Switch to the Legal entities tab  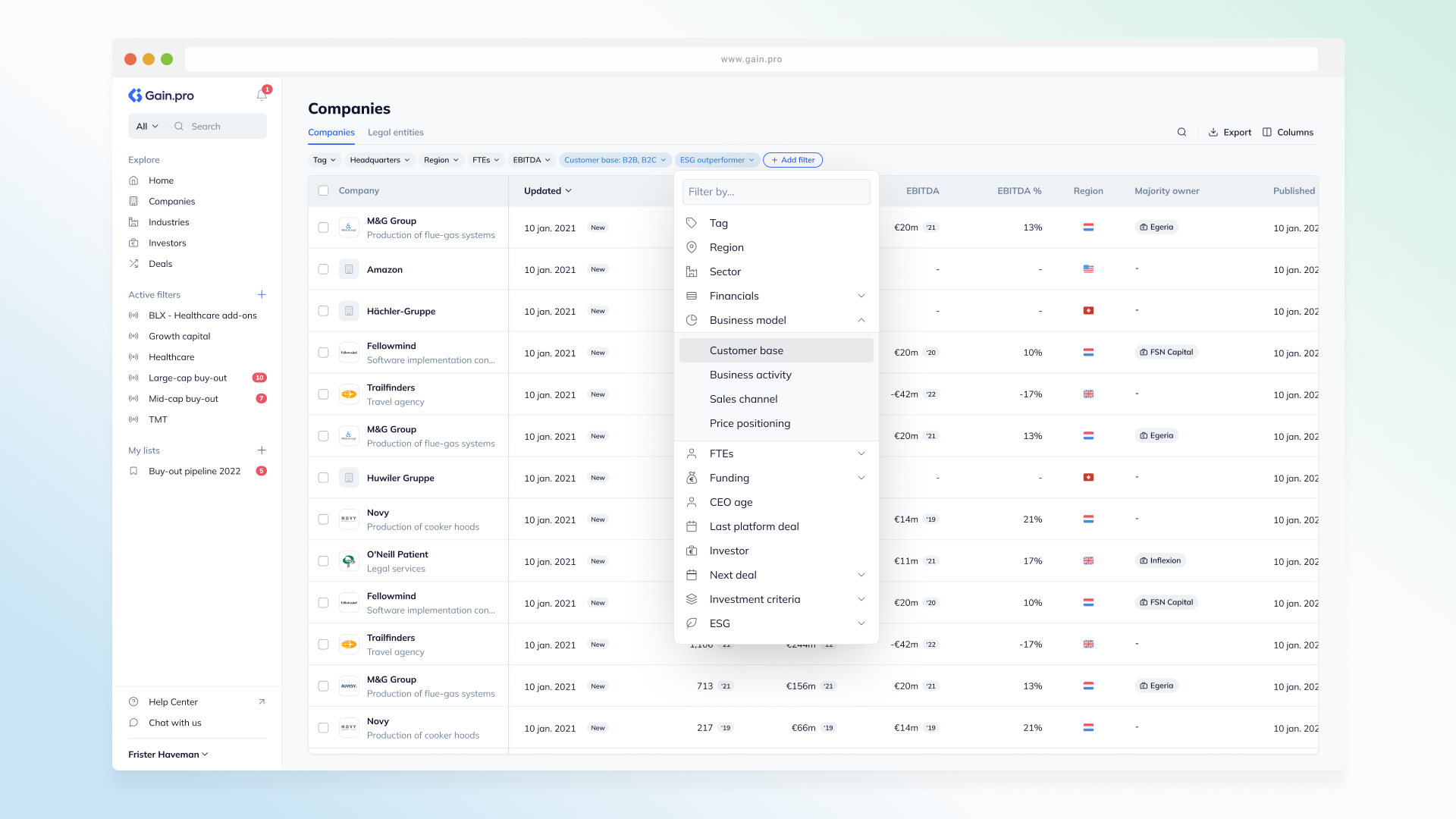pyautogui.click(x=395, y=132)
